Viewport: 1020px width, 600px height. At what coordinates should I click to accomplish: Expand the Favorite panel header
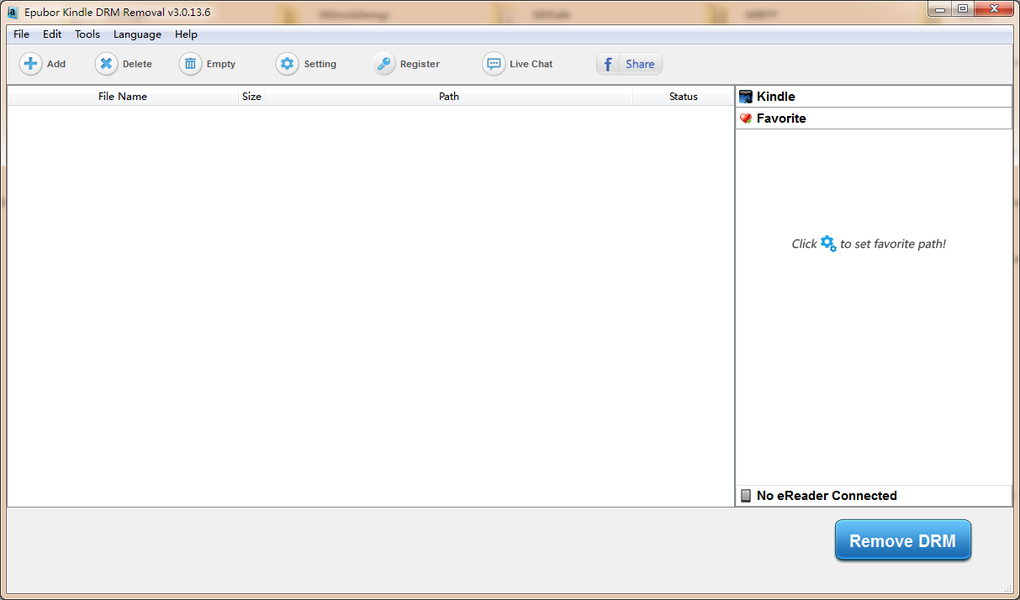(874, 118)
